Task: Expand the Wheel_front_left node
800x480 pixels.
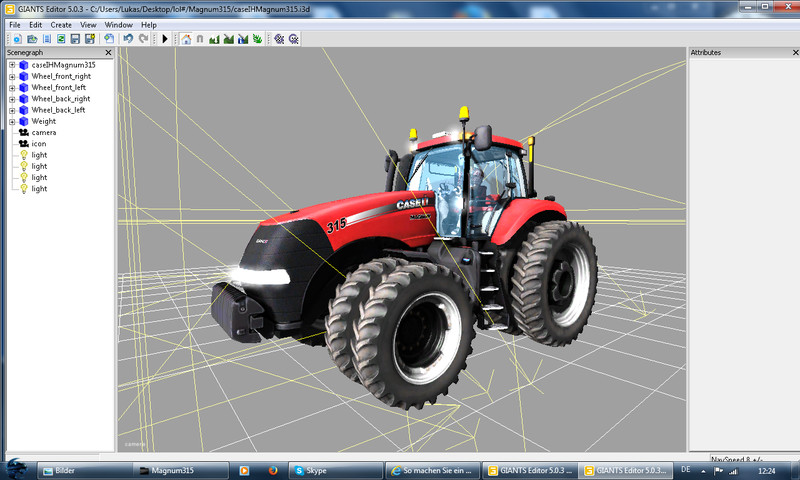Action: pyautogui.click(x=12, y=88)
